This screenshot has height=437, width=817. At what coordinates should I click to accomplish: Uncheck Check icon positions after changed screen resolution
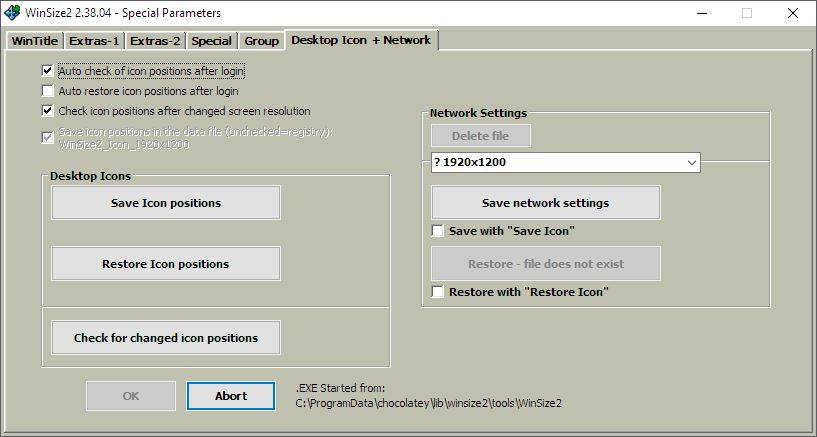tap(47, 111)
